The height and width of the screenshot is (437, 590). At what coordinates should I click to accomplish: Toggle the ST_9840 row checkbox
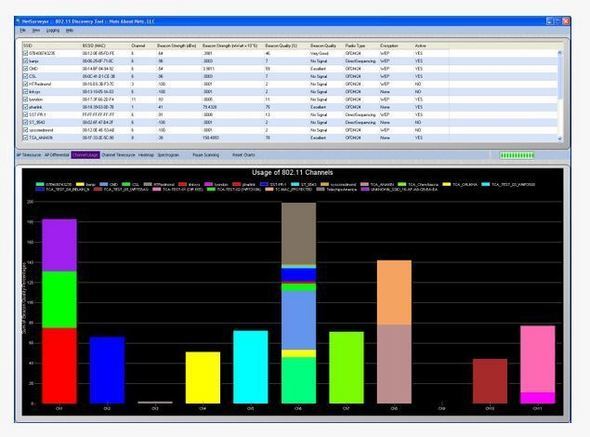25,122
